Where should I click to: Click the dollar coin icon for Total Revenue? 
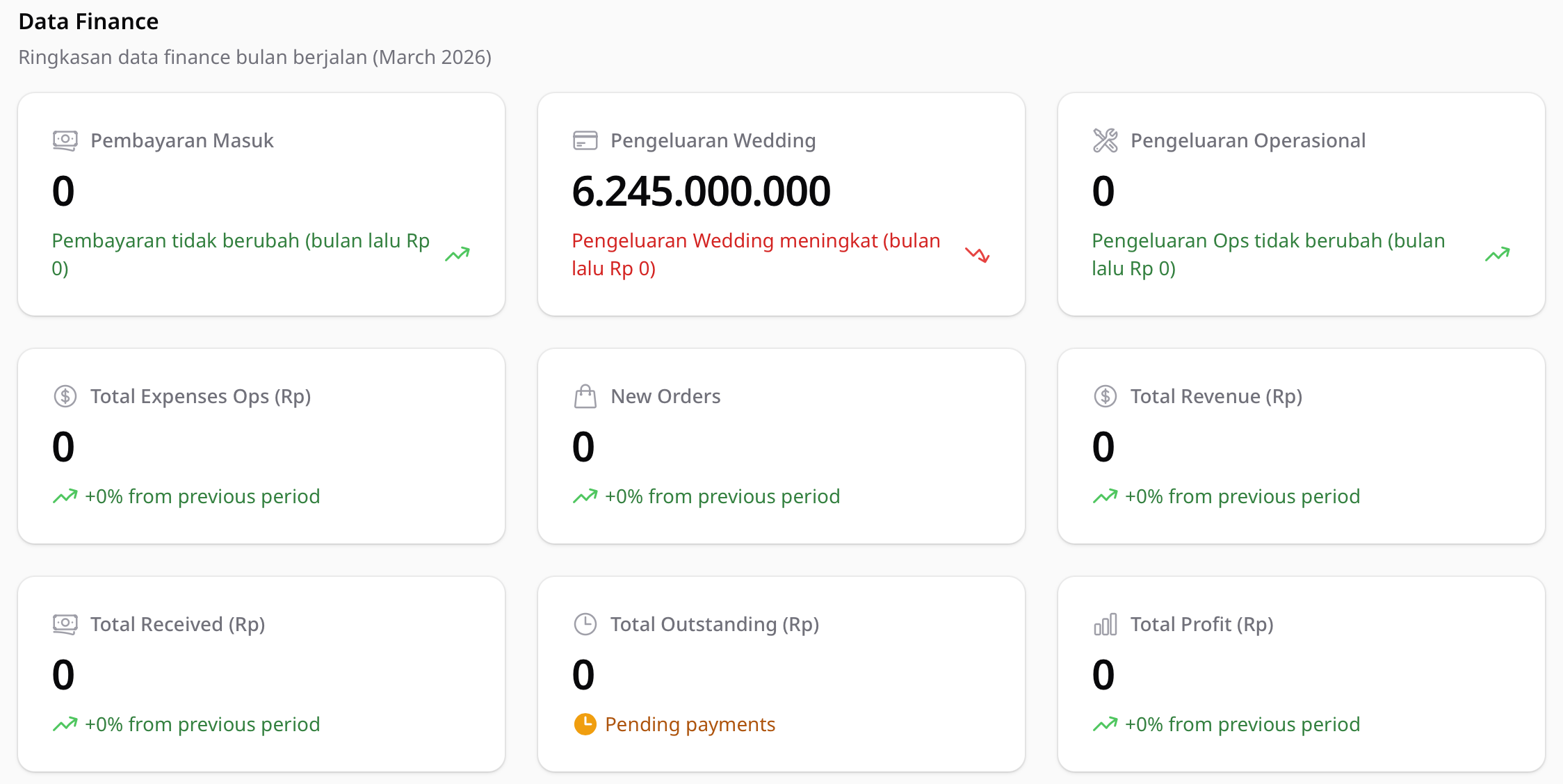click(1105, 396)
